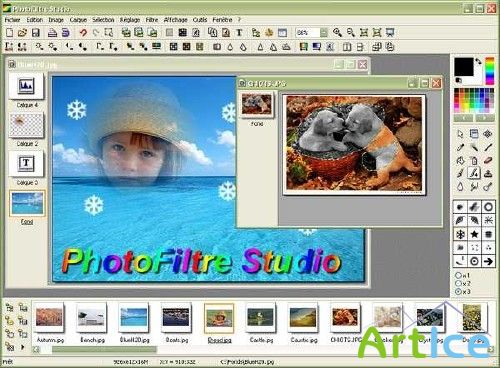The image size is (500, 368).
Task: Select the Magic wand tool
Action: (x=474, y=147)
